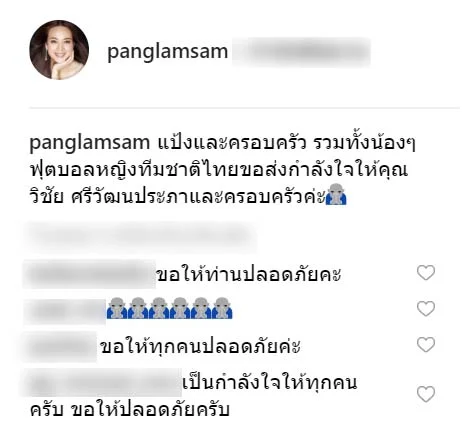This screenshot has width=469, height=435.
Task: Click the panglamsam username in the header
Action: [168, 52]
